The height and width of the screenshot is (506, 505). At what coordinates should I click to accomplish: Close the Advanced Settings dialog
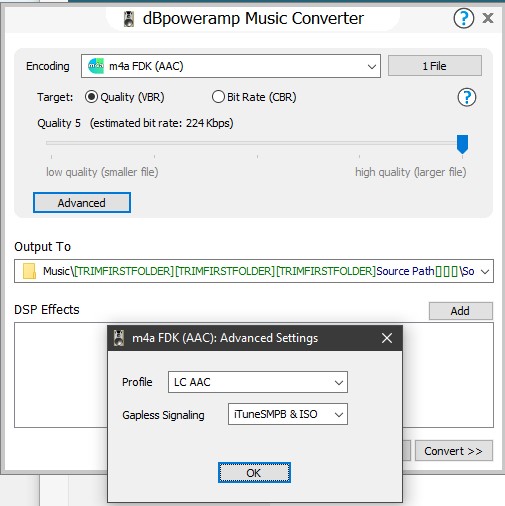click(387, 338)
